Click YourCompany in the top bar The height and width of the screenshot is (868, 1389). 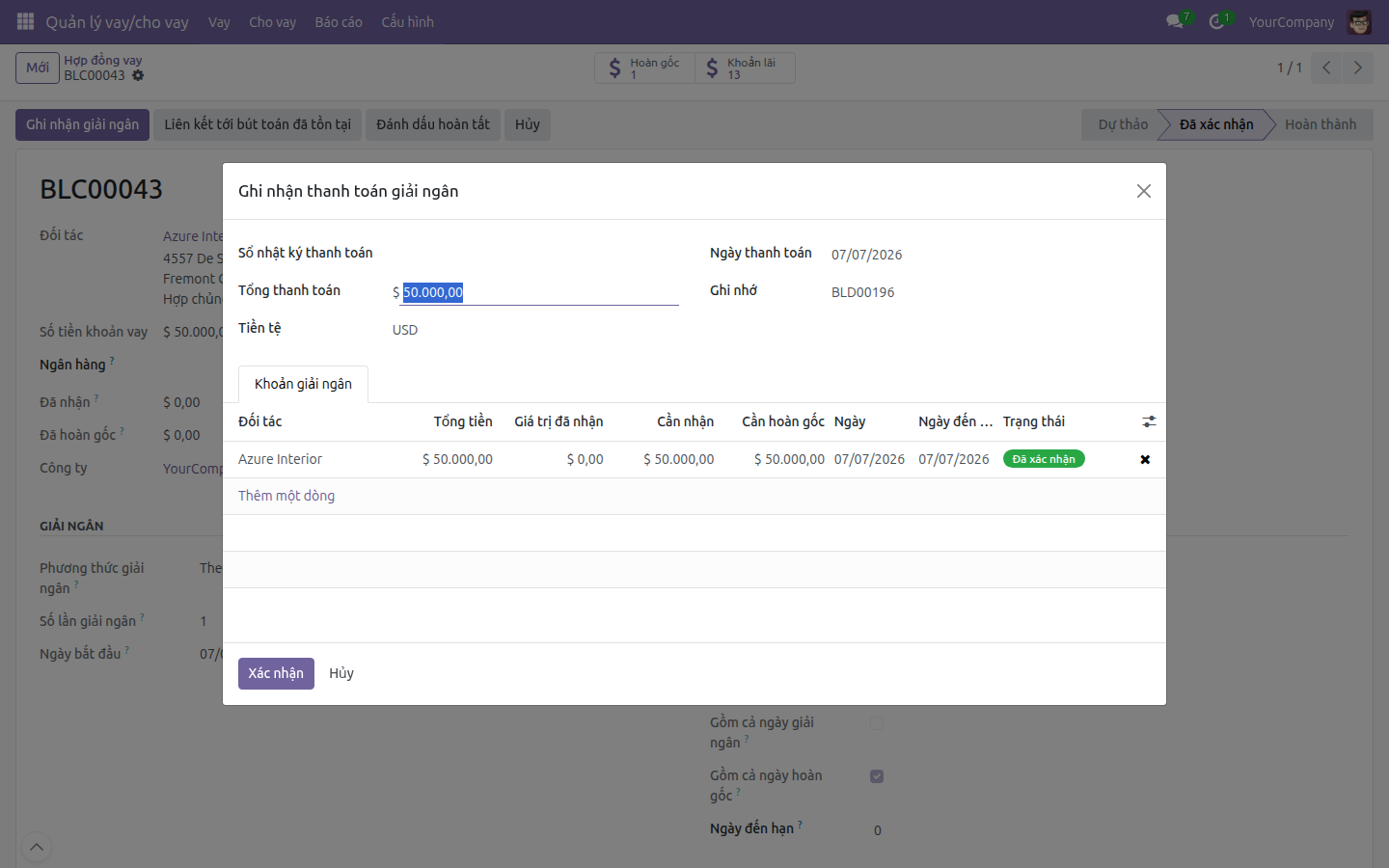(x=1292, y=21)
